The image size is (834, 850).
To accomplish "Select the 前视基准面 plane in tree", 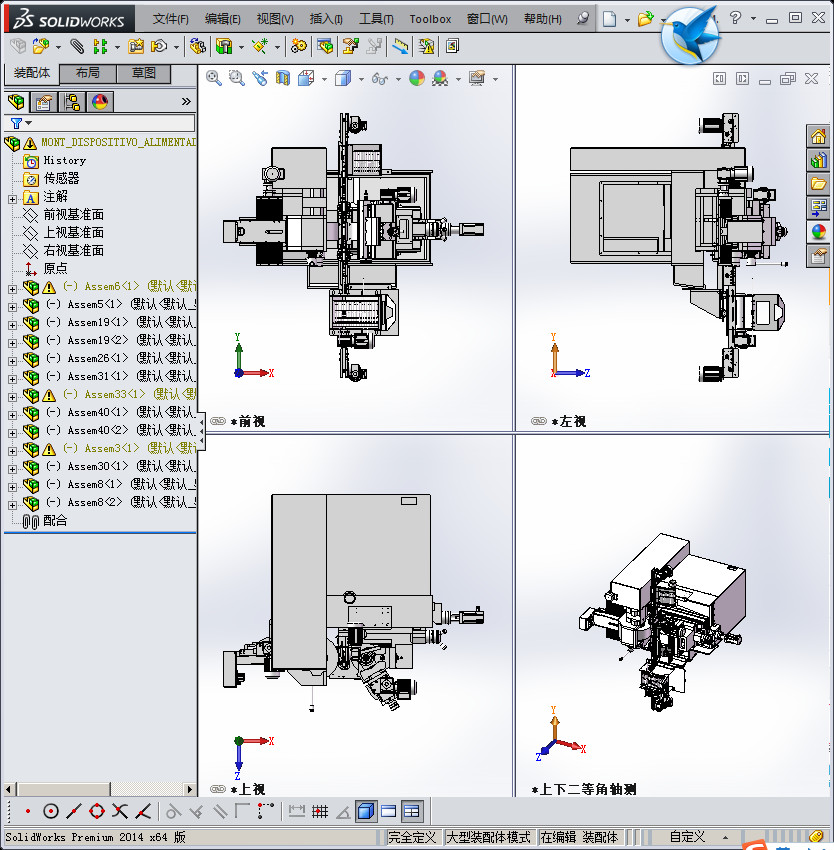I will click(73, 215).
